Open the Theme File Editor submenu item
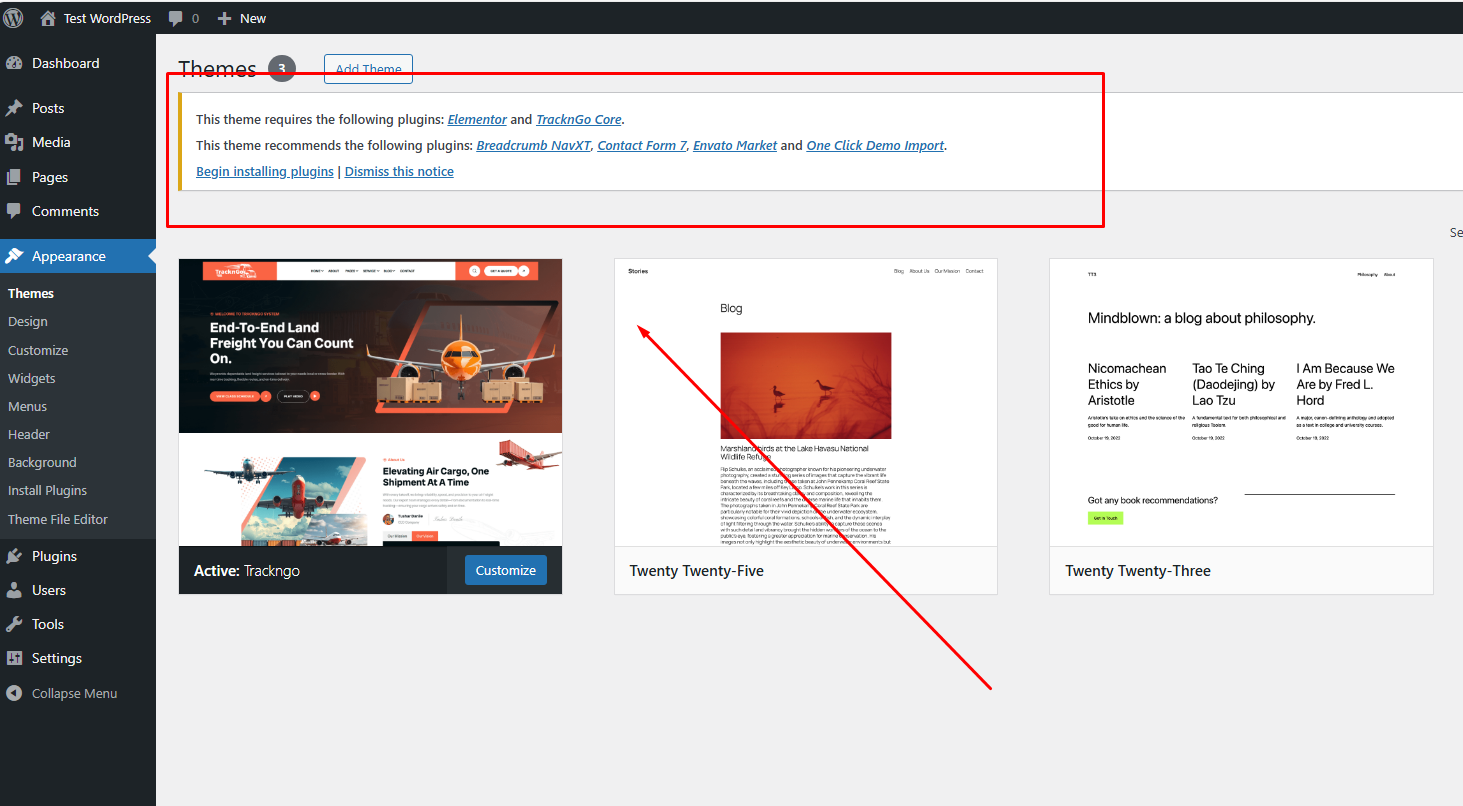The height and width of the screenshot is (806, 1463). [x=58, y=519]
